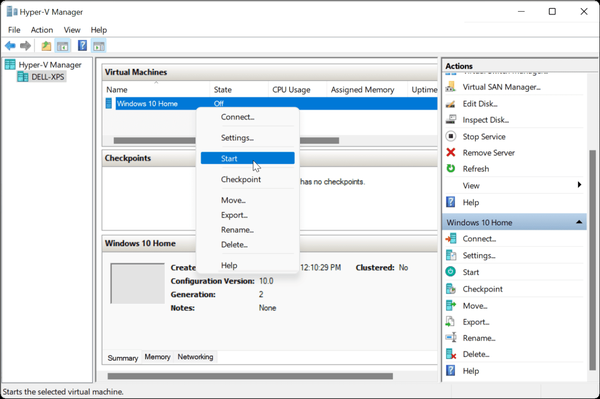This screenshot has width=600, height=399.
Task: Toggle the Show/Hide Action Pane toolbar icon
Action: (x=99, y=46)
